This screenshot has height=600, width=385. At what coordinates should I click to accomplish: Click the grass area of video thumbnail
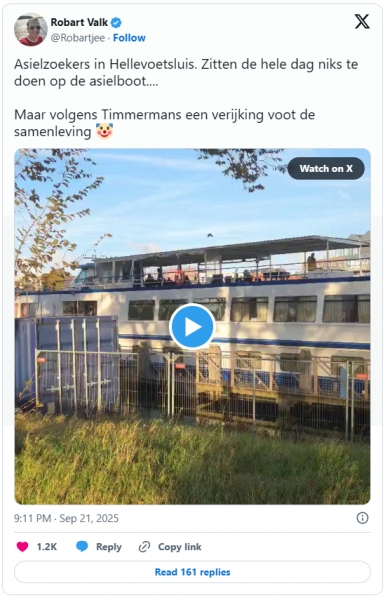coord(192,463)
